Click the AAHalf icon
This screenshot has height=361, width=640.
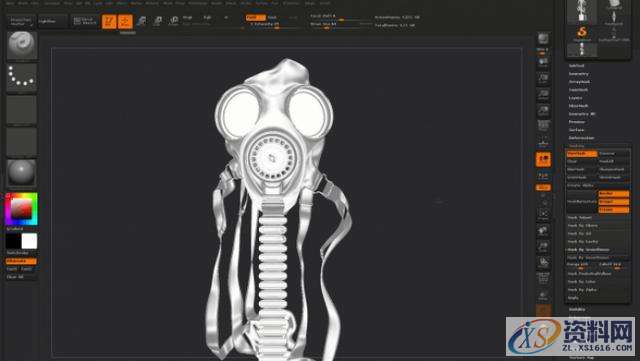543,110
